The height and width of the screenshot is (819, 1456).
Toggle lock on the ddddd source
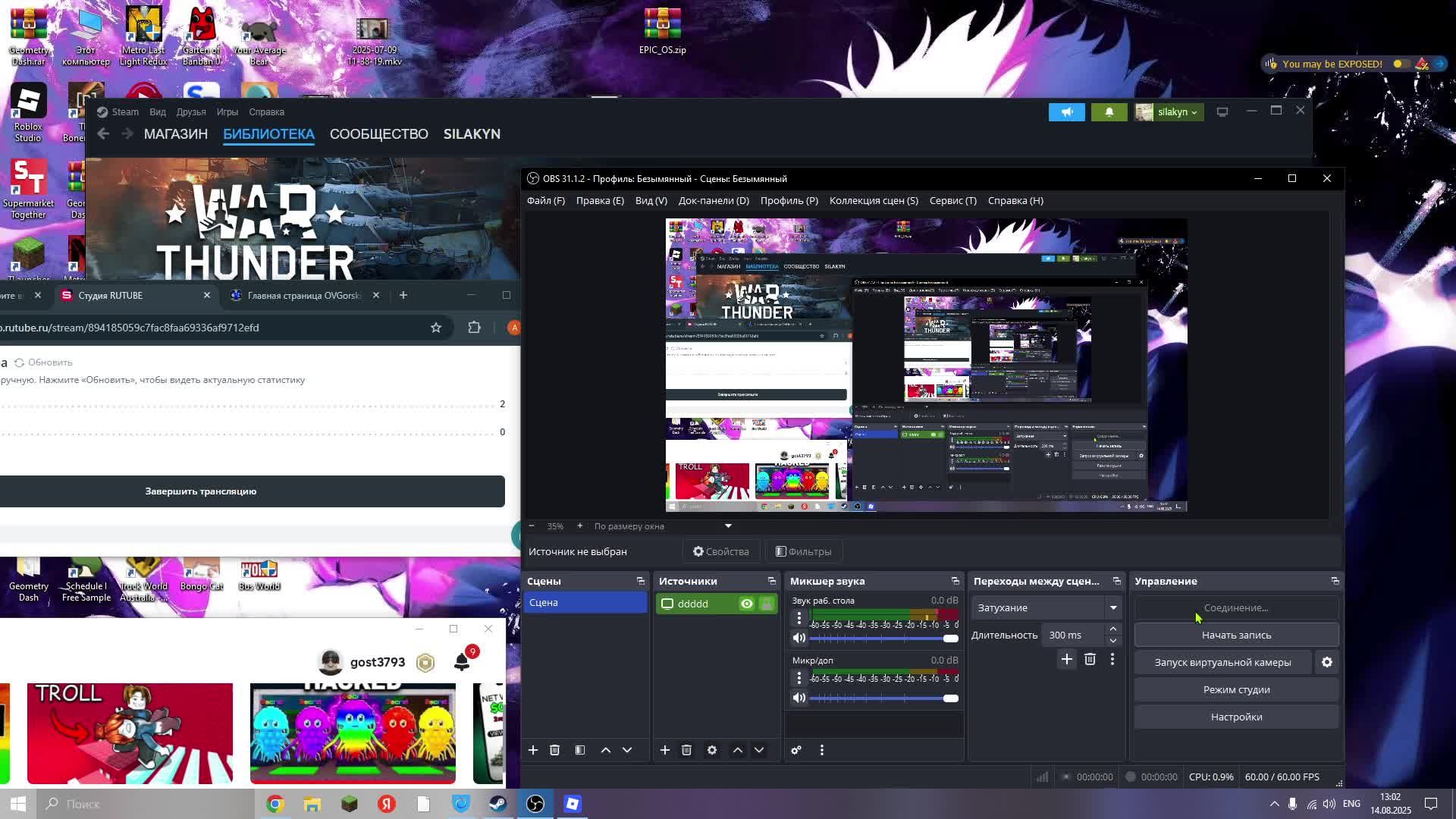point(767,604)
